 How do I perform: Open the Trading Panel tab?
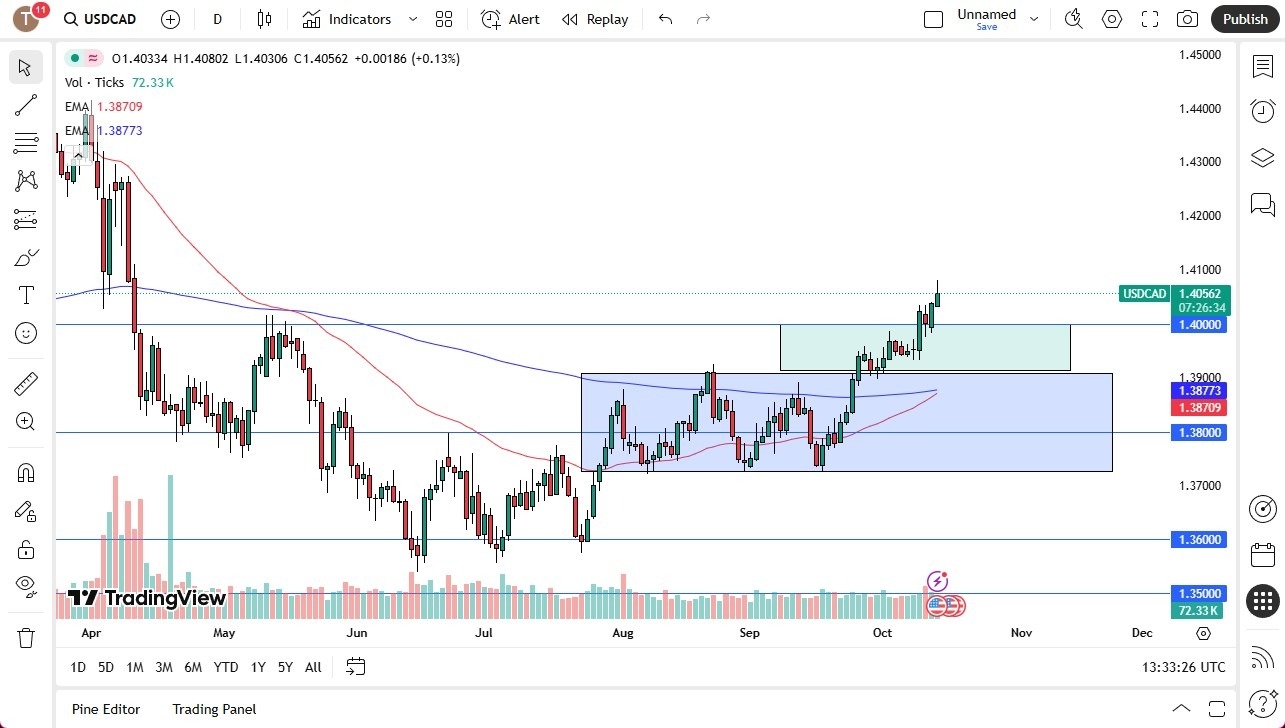pos(214,709)
